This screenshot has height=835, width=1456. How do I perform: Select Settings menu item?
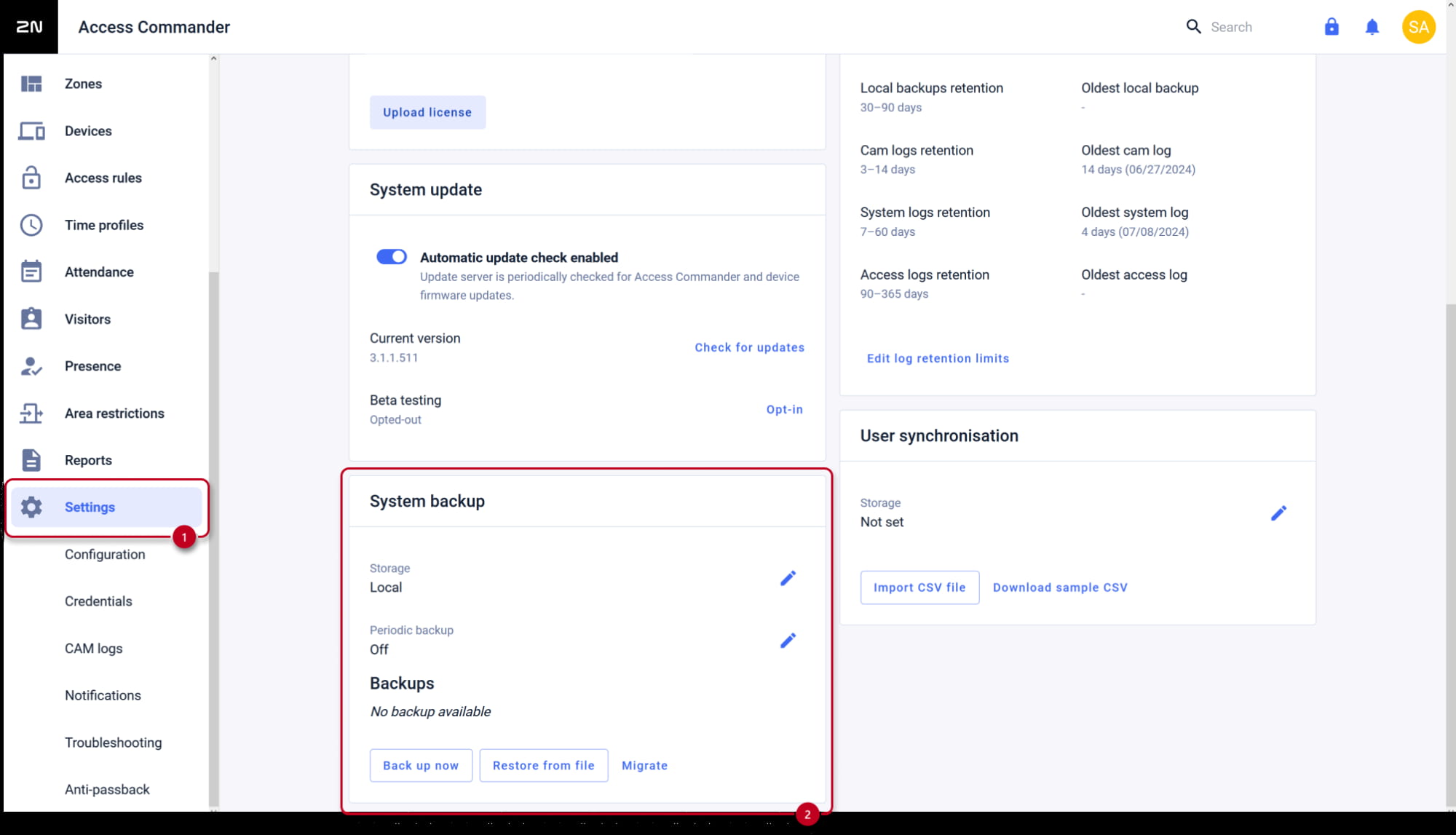(106, 507)
